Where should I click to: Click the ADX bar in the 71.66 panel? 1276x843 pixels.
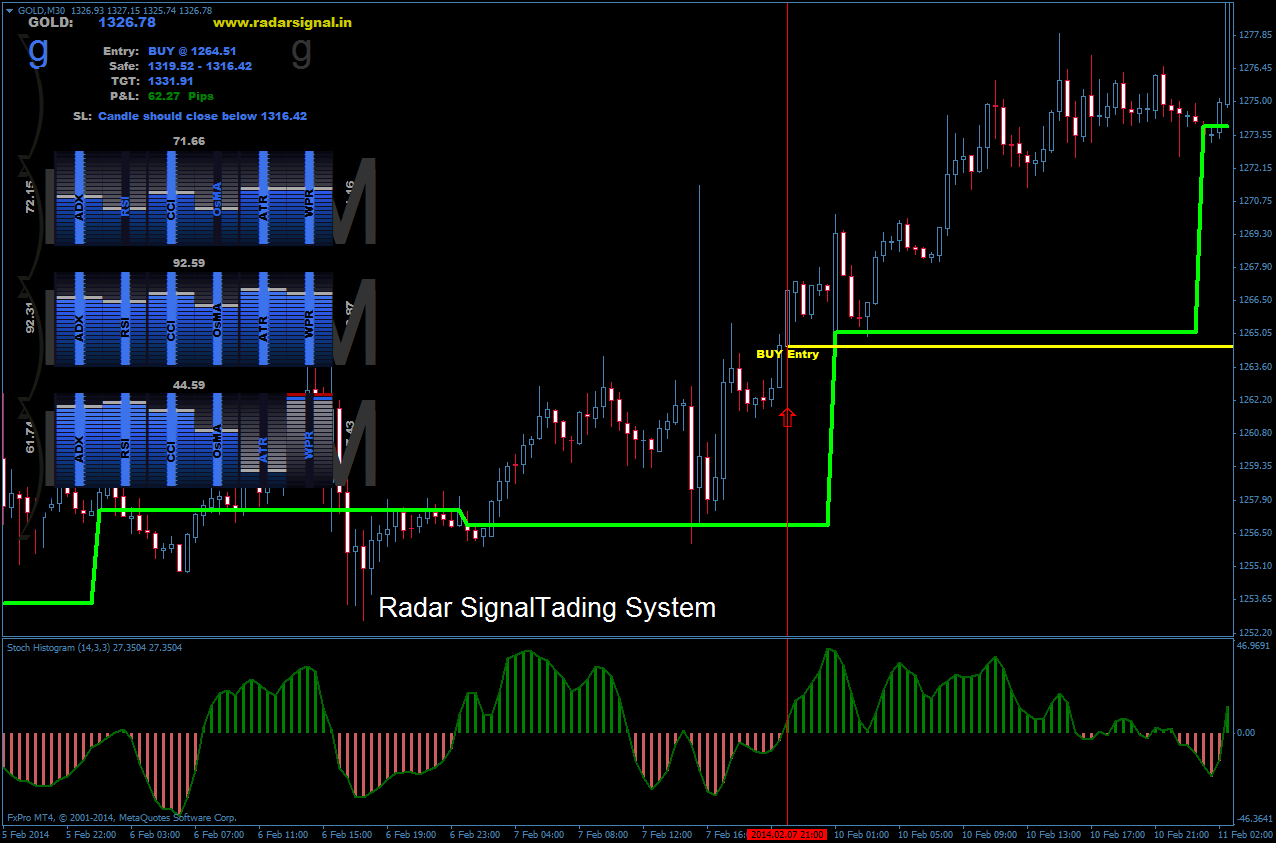pos(79,198)
